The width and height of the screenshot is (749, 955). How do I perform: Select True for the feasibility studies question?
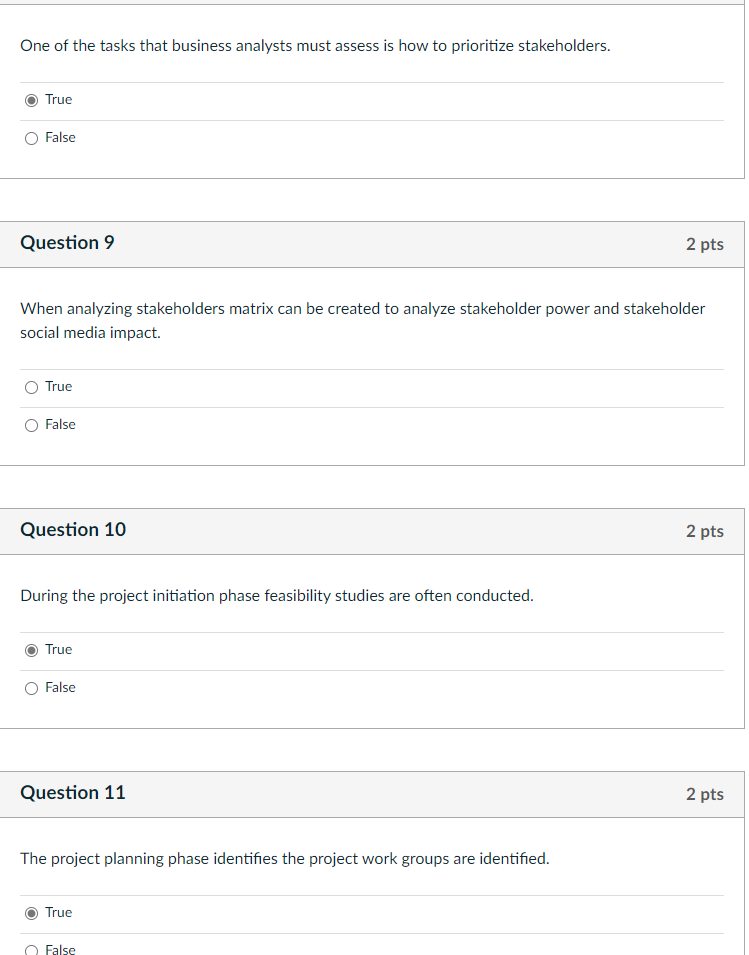(31, 649)
